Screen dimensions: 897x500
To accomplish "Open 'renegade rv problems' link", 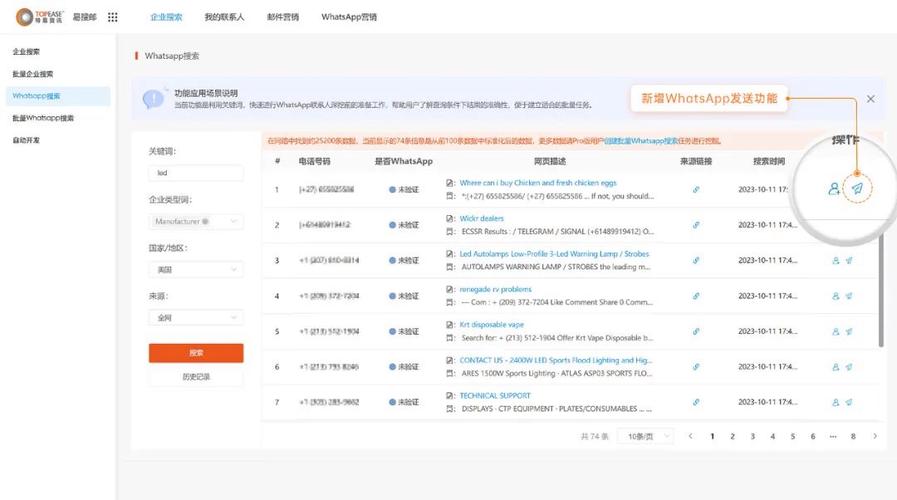I will click(x=495, y=289).
